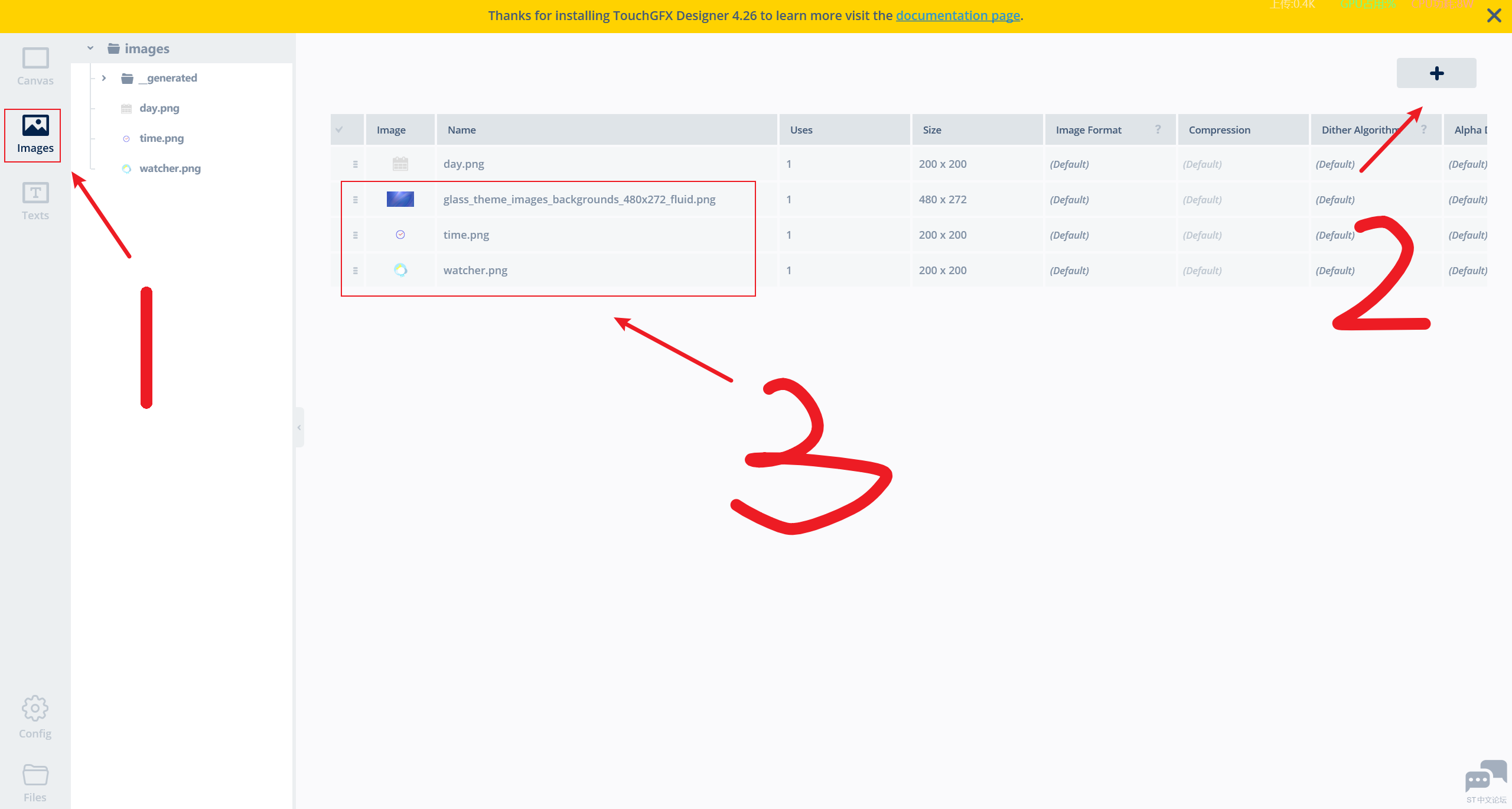This screenshot has height=809, width=1512.
Task: Open Image Format default for time.png
Action: coord(1069,235)
